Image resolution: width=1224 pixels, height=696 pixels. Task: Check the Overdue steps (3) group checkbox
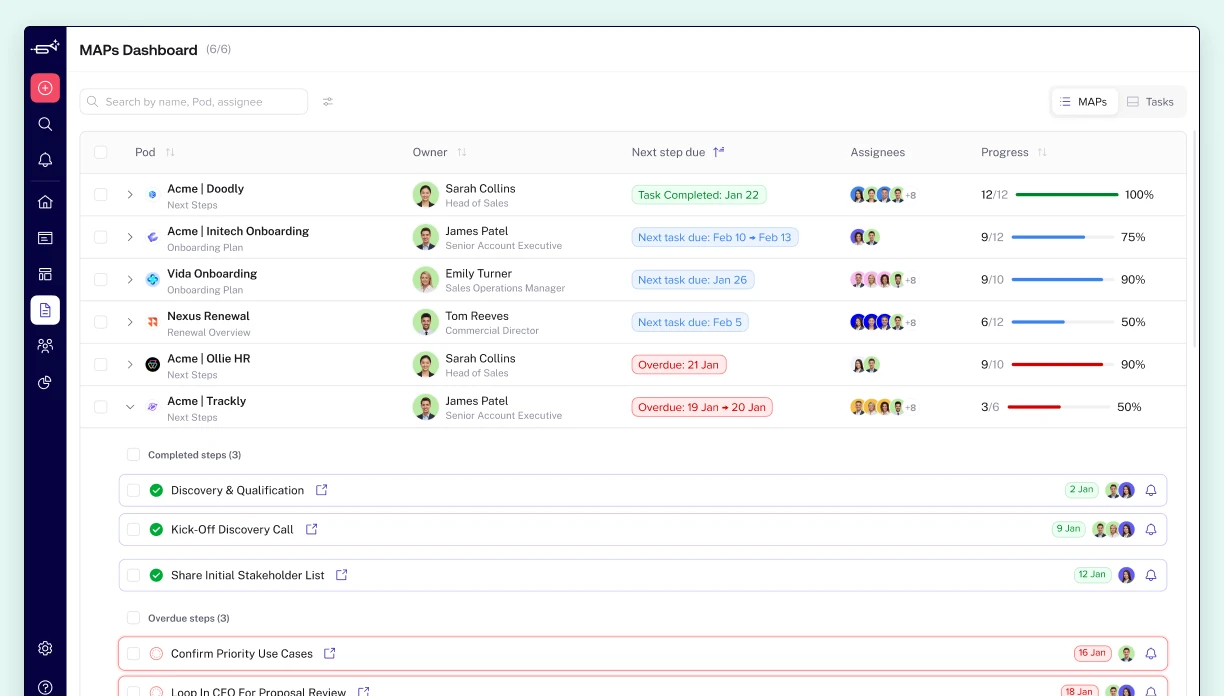(x=133, y=618)
